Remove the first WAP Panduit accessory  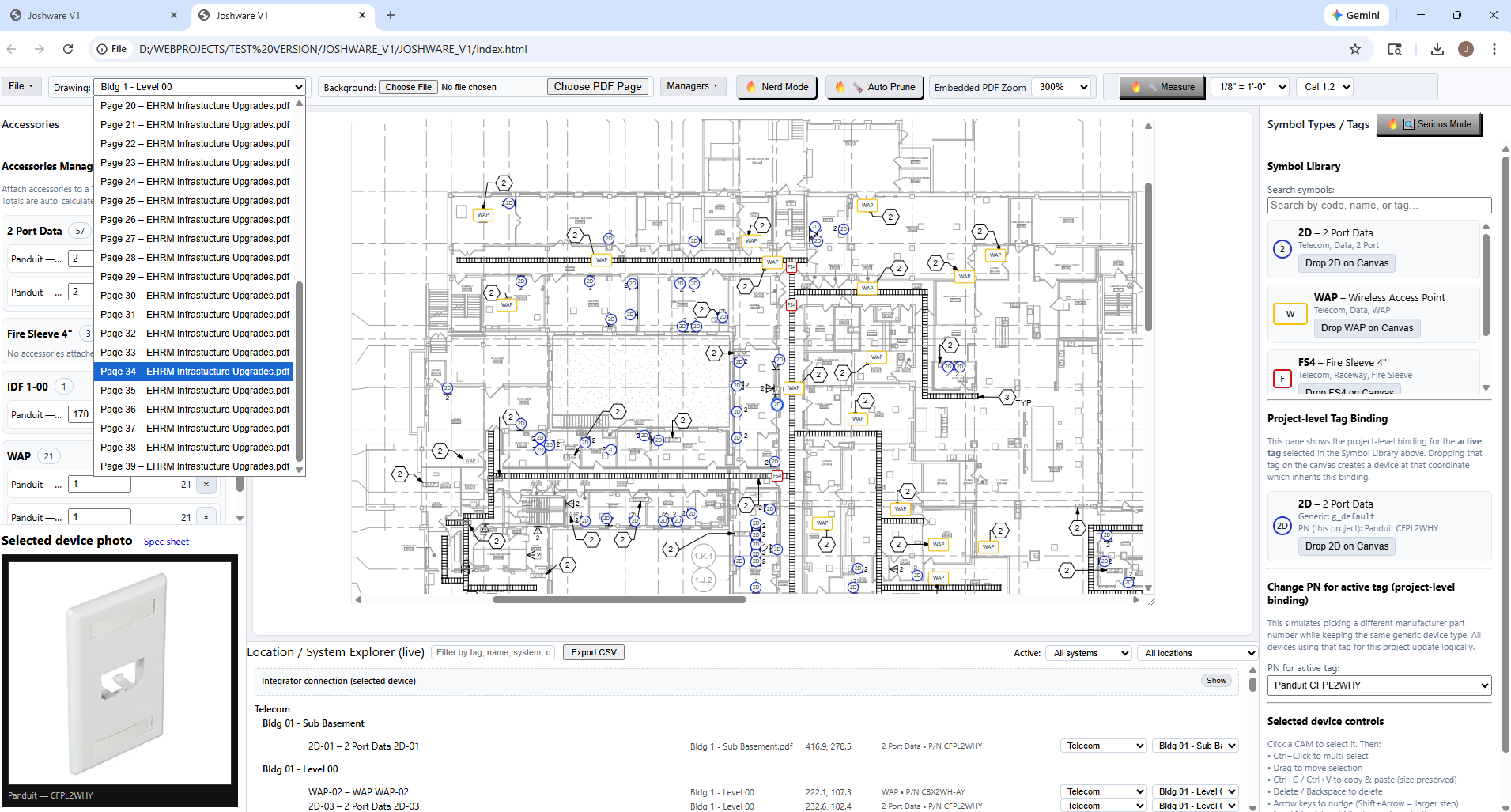[206, 484]
